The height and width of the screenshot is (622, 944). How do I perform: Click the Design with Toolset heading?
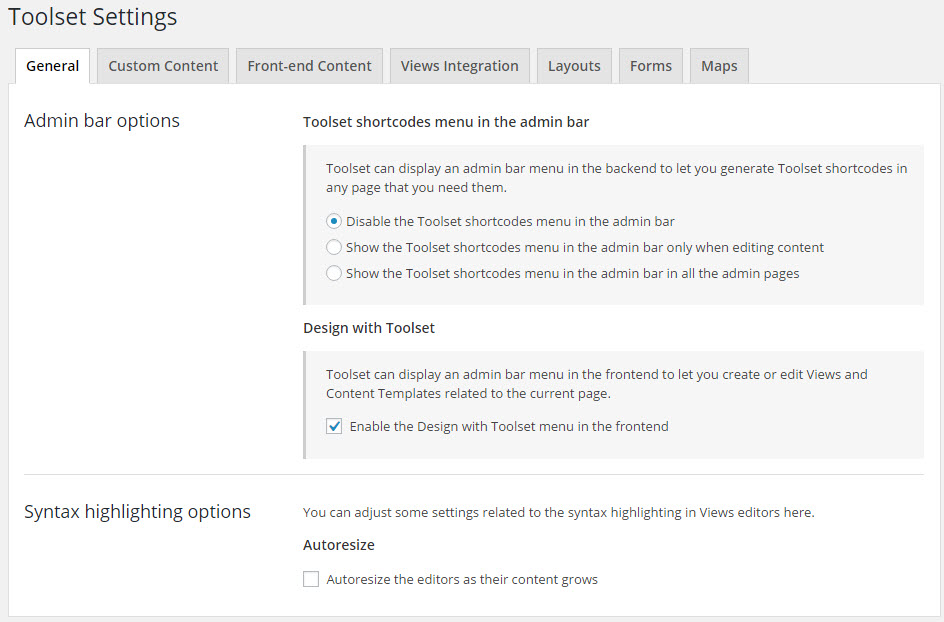[x=369, y=328]
